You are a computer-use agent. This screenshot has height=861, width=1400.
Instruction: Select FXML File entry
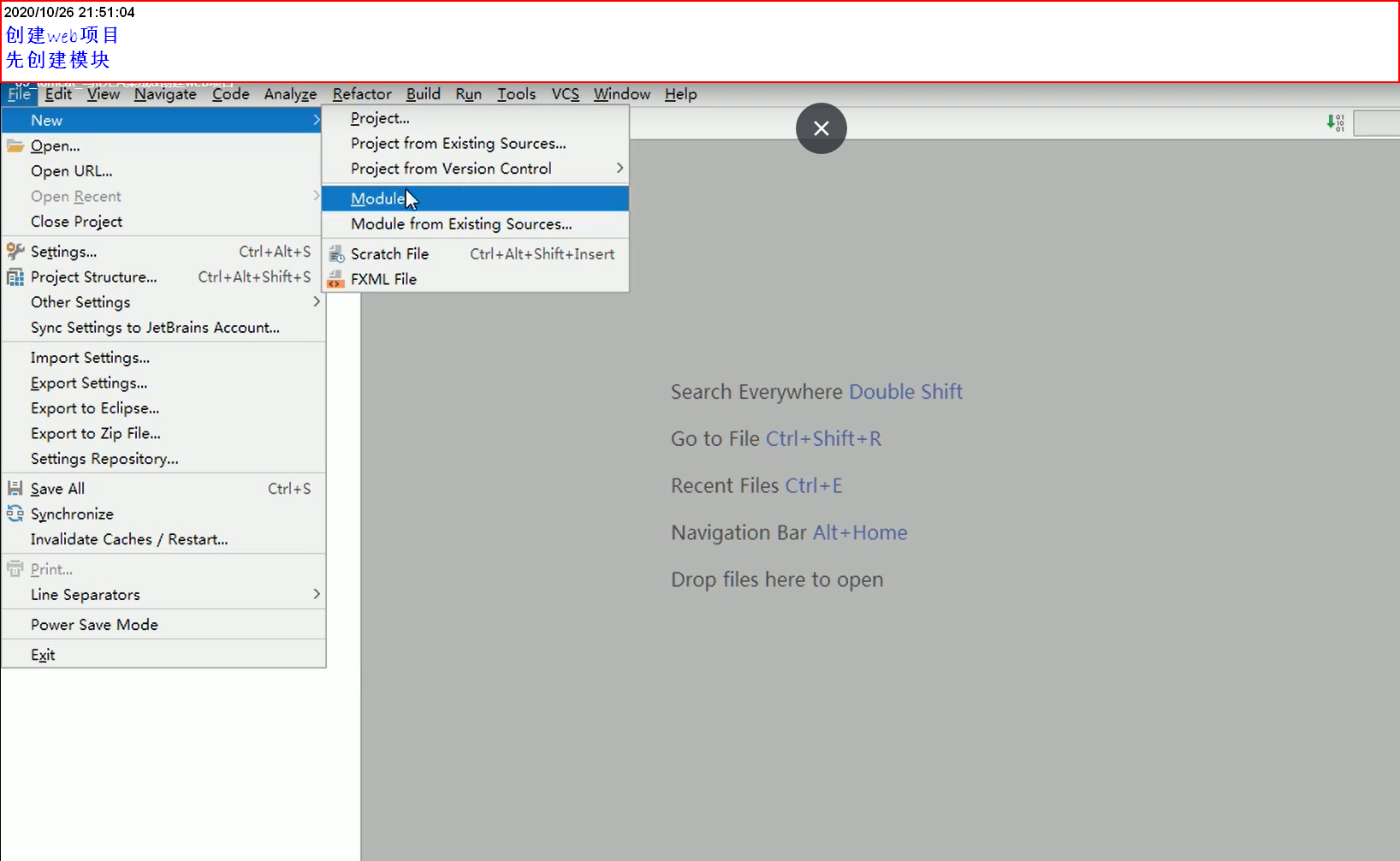[x=475, y=279]
